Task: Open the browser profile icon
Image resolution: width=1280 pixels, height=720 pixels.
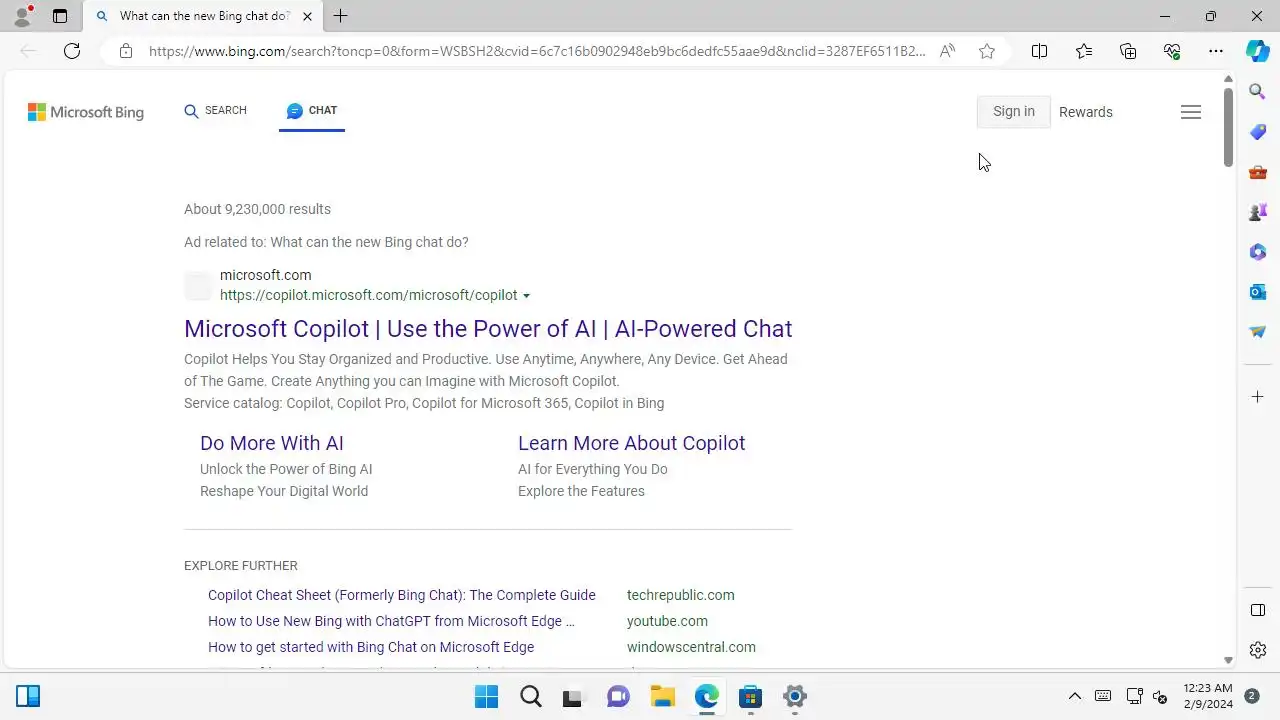Action: pyautogui.click(x=22, y=16)
